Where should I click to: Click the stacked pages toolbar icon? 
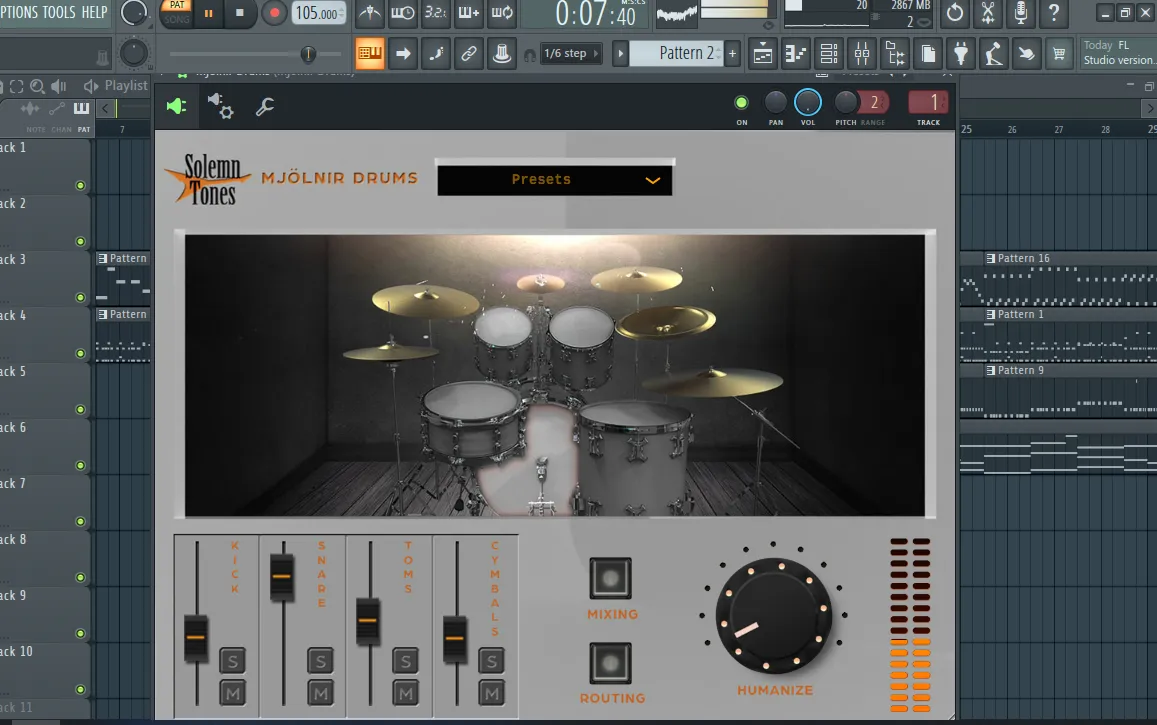click(x=928, y=54)
